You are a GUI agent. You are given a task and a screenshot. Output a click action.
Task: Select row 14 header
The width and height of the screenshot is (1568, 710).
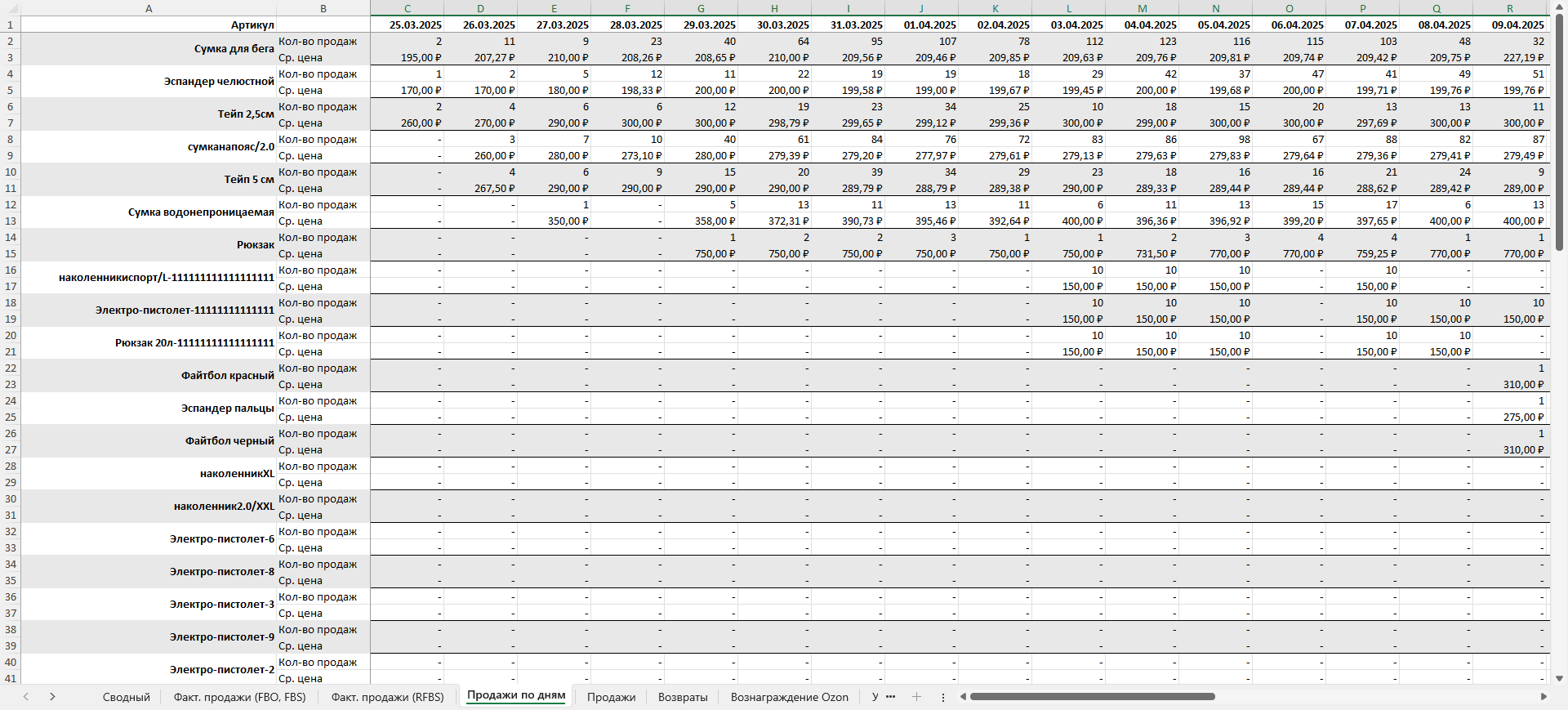pos(11,237)
